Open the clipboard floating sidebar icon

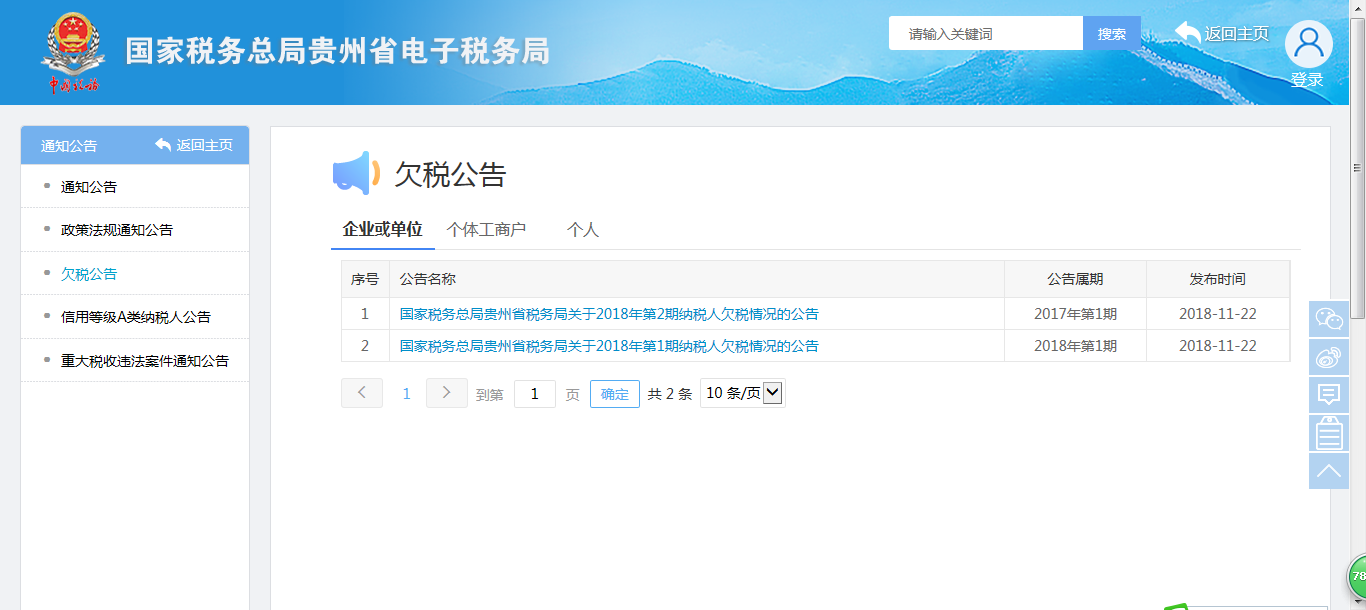[x=1329, y=433]
